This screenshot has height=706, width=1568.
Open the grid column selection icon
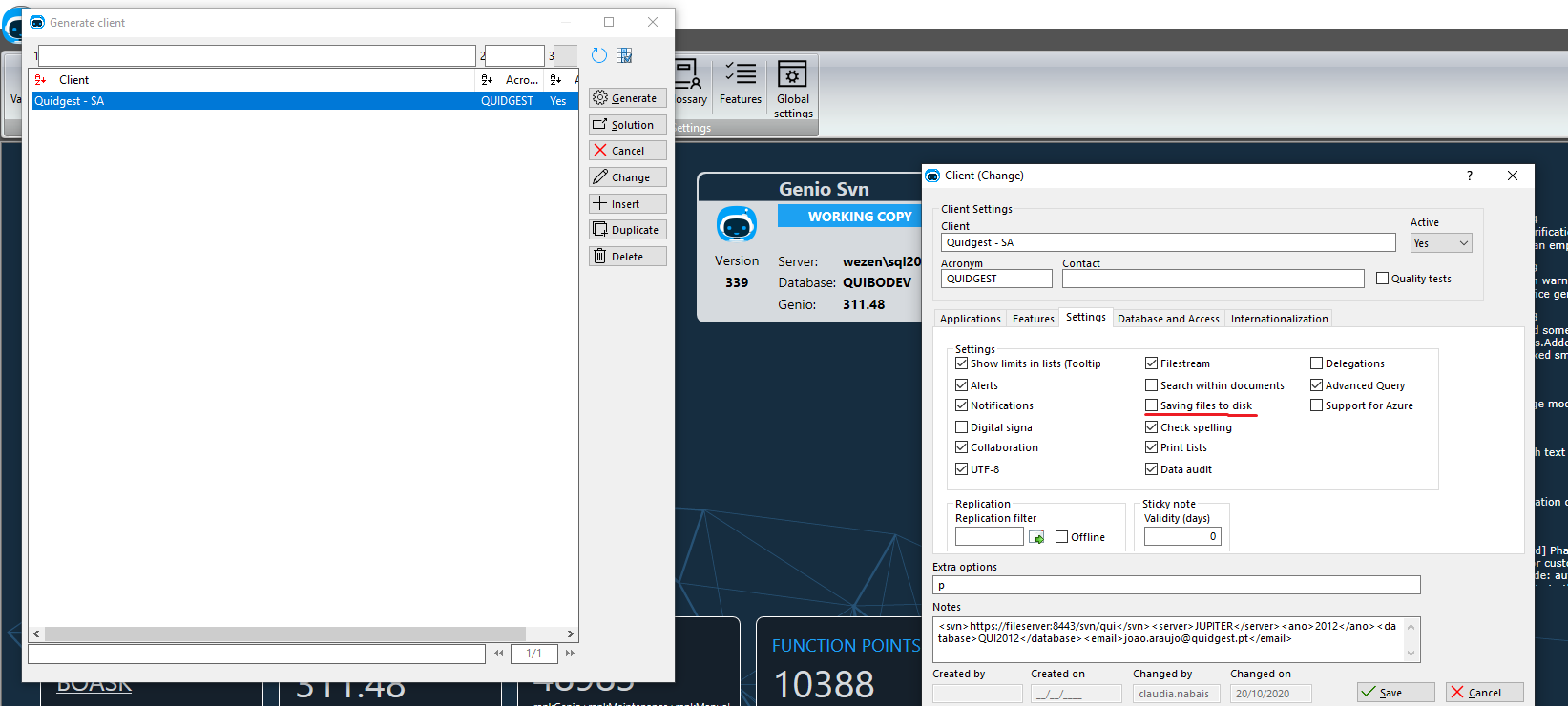click(x=624, y=55)
